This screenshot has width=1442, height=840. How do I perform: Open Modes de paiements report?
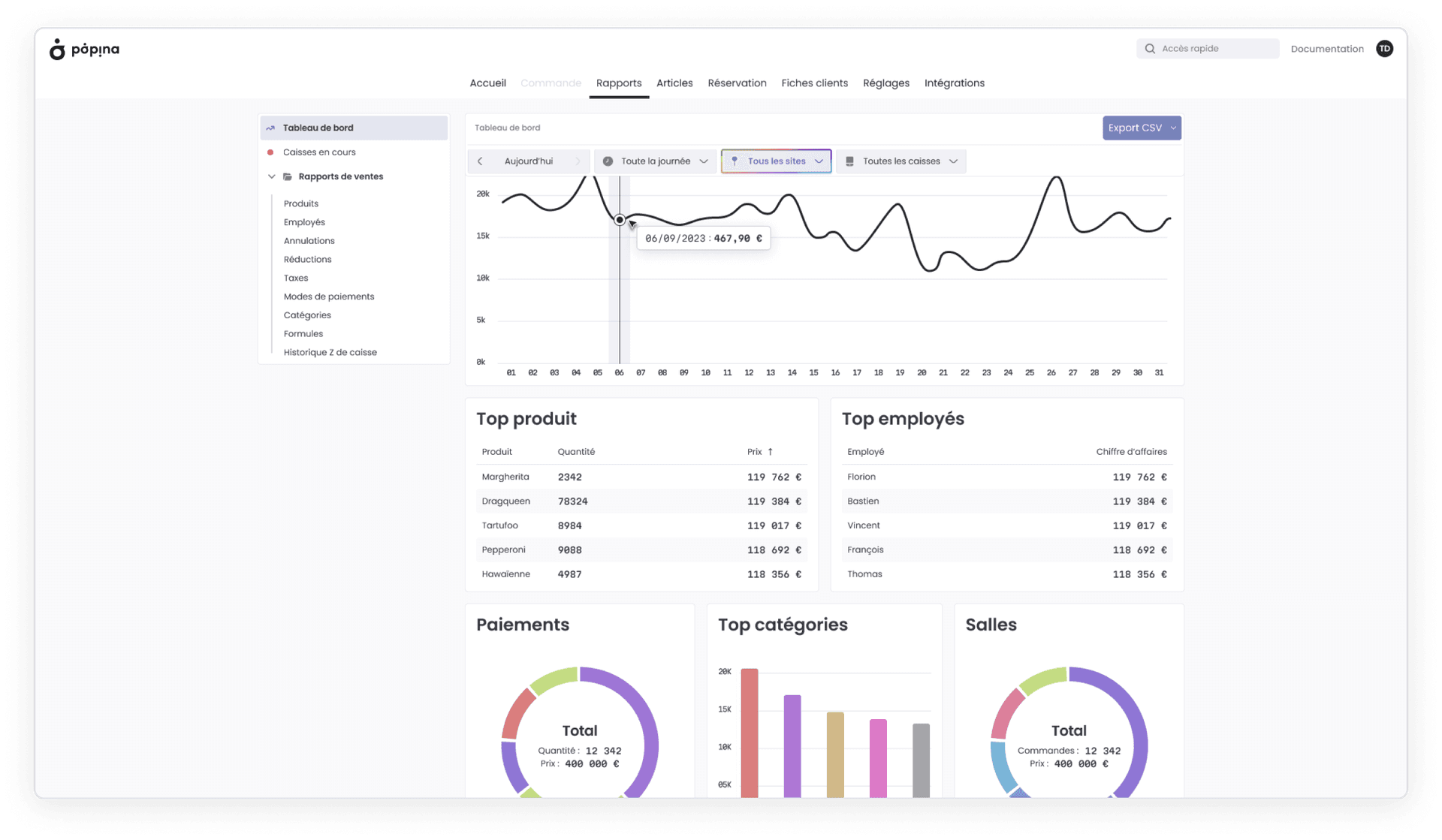[x=328, y=297]
